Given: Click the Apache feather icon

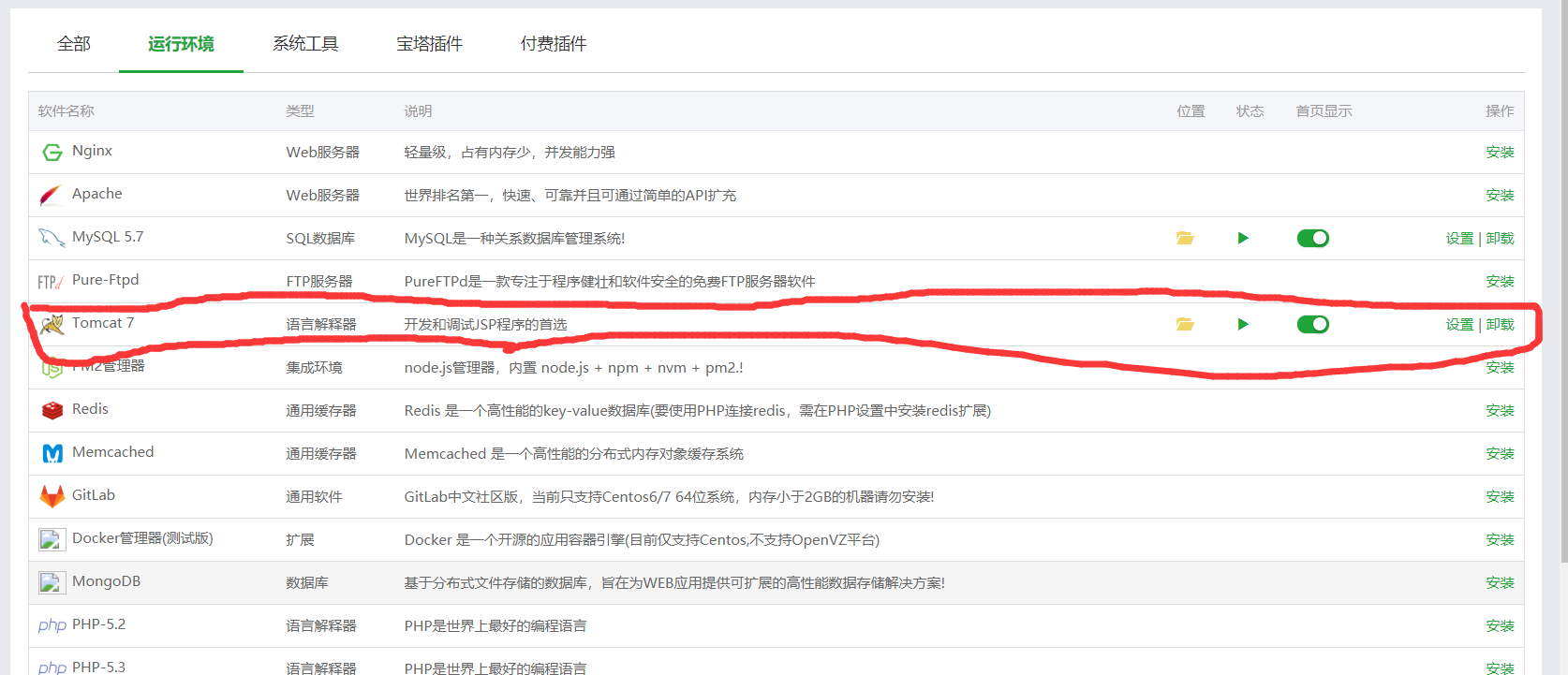Looking at the screenshot, I should [x=51, y=195].
